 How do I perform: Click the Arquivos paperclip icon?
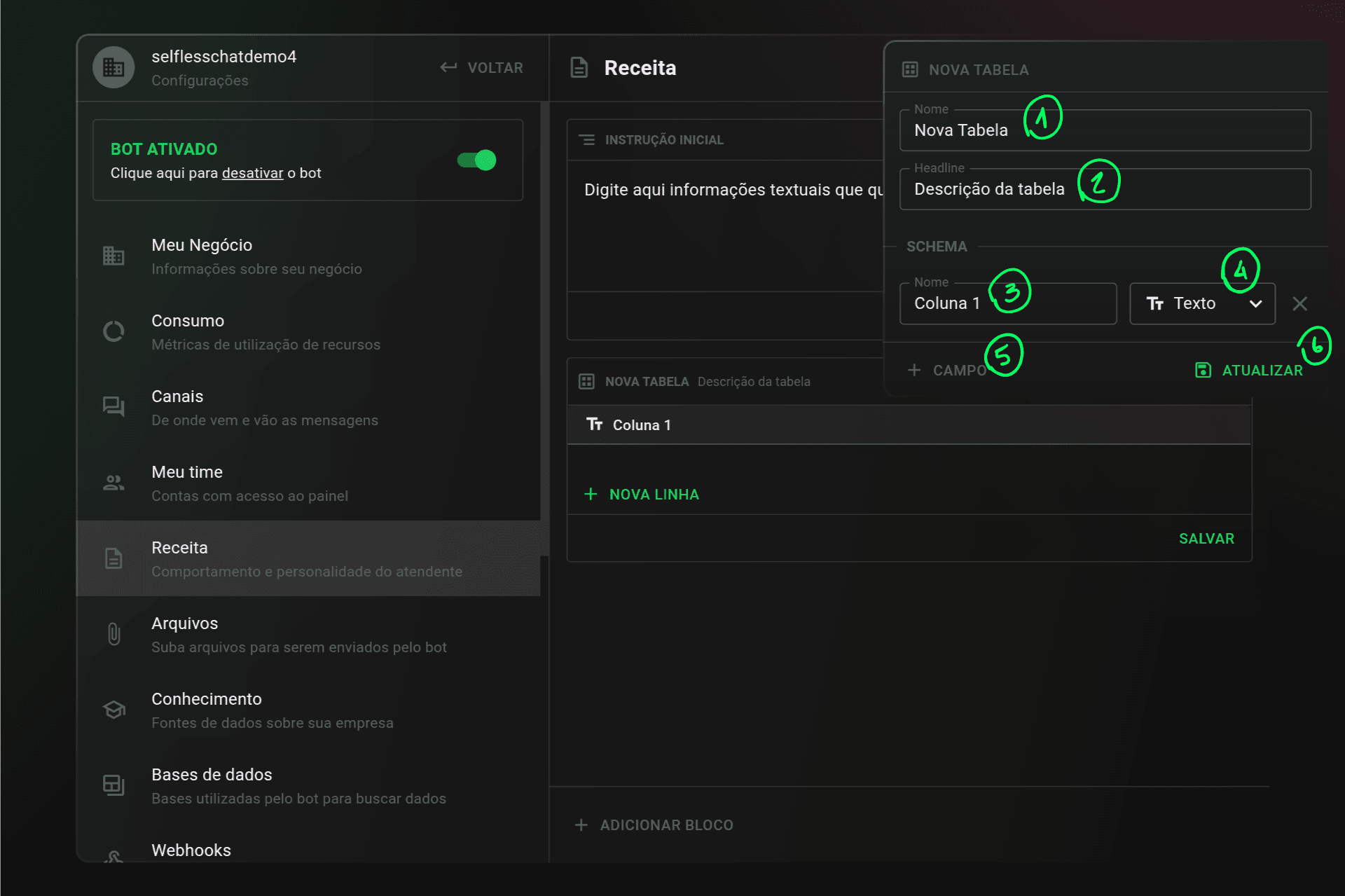tap(113, 634)
